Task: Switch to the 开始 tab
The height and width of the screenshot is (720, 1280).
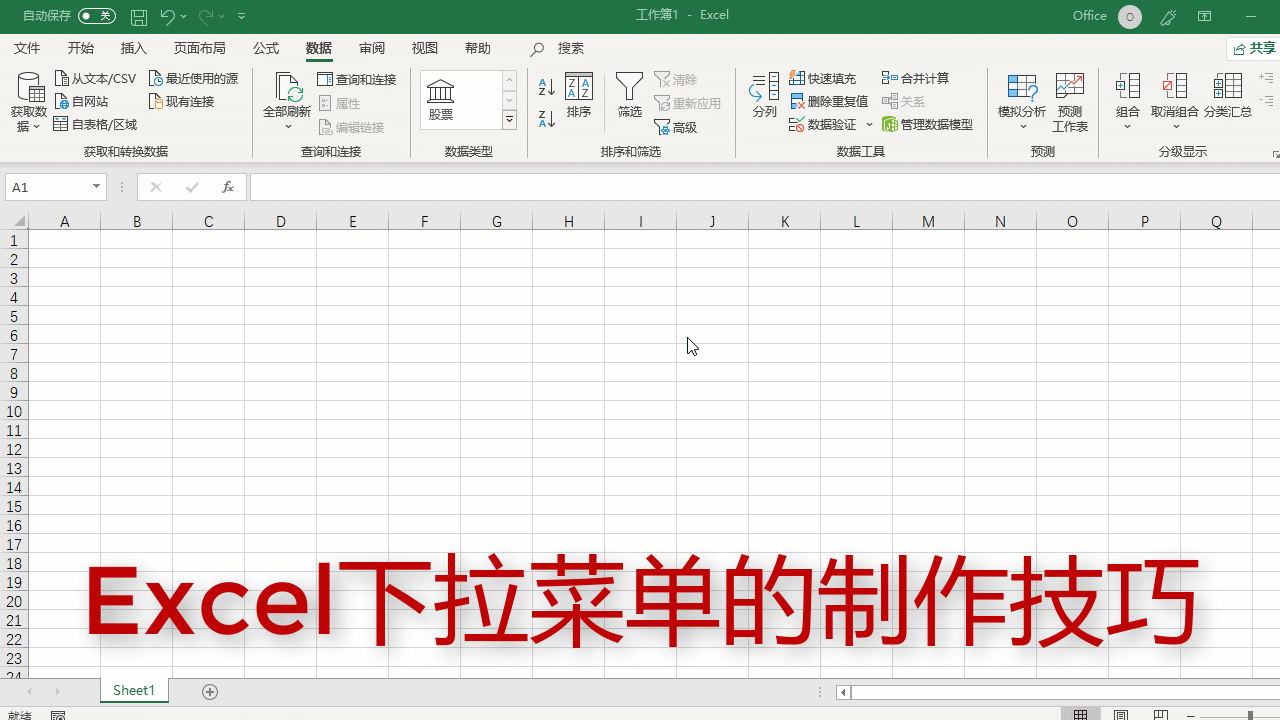Action: pos(80,49)
